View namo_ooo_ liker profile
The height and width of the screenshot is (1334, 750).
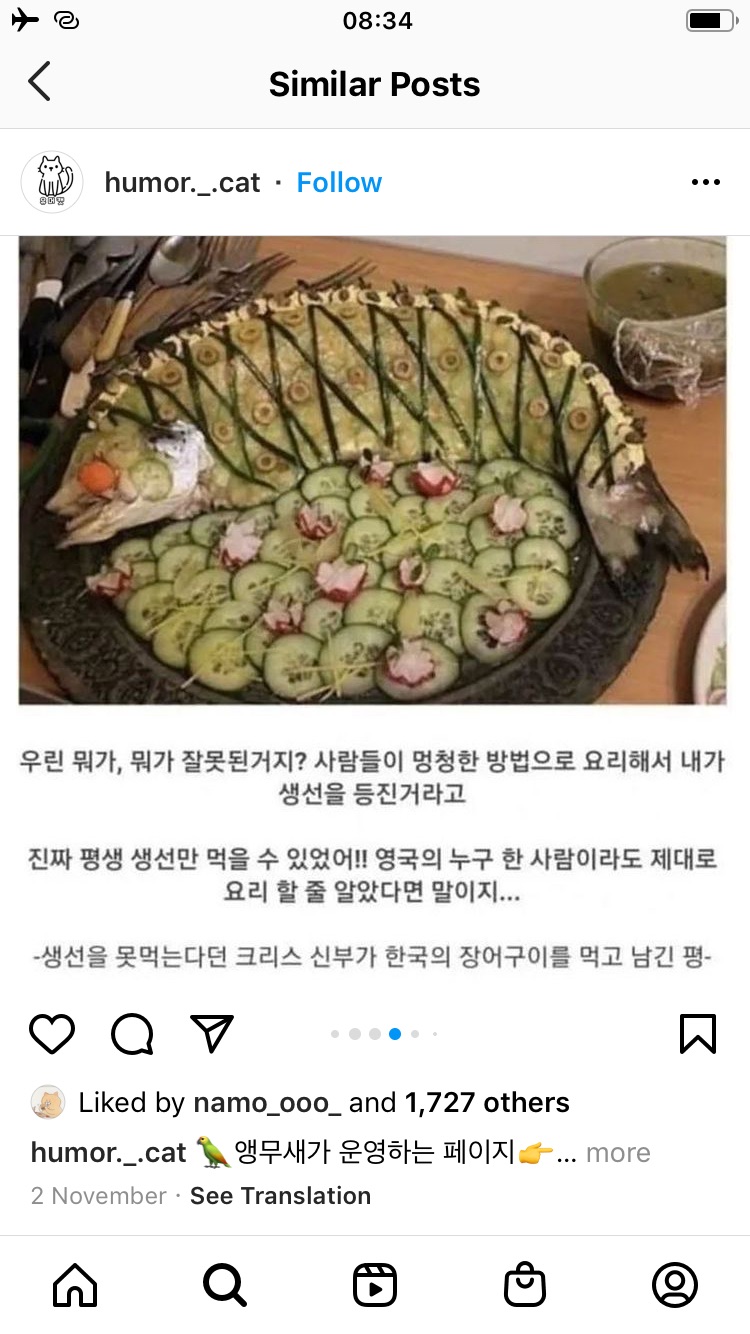(x=267, y=1103)
